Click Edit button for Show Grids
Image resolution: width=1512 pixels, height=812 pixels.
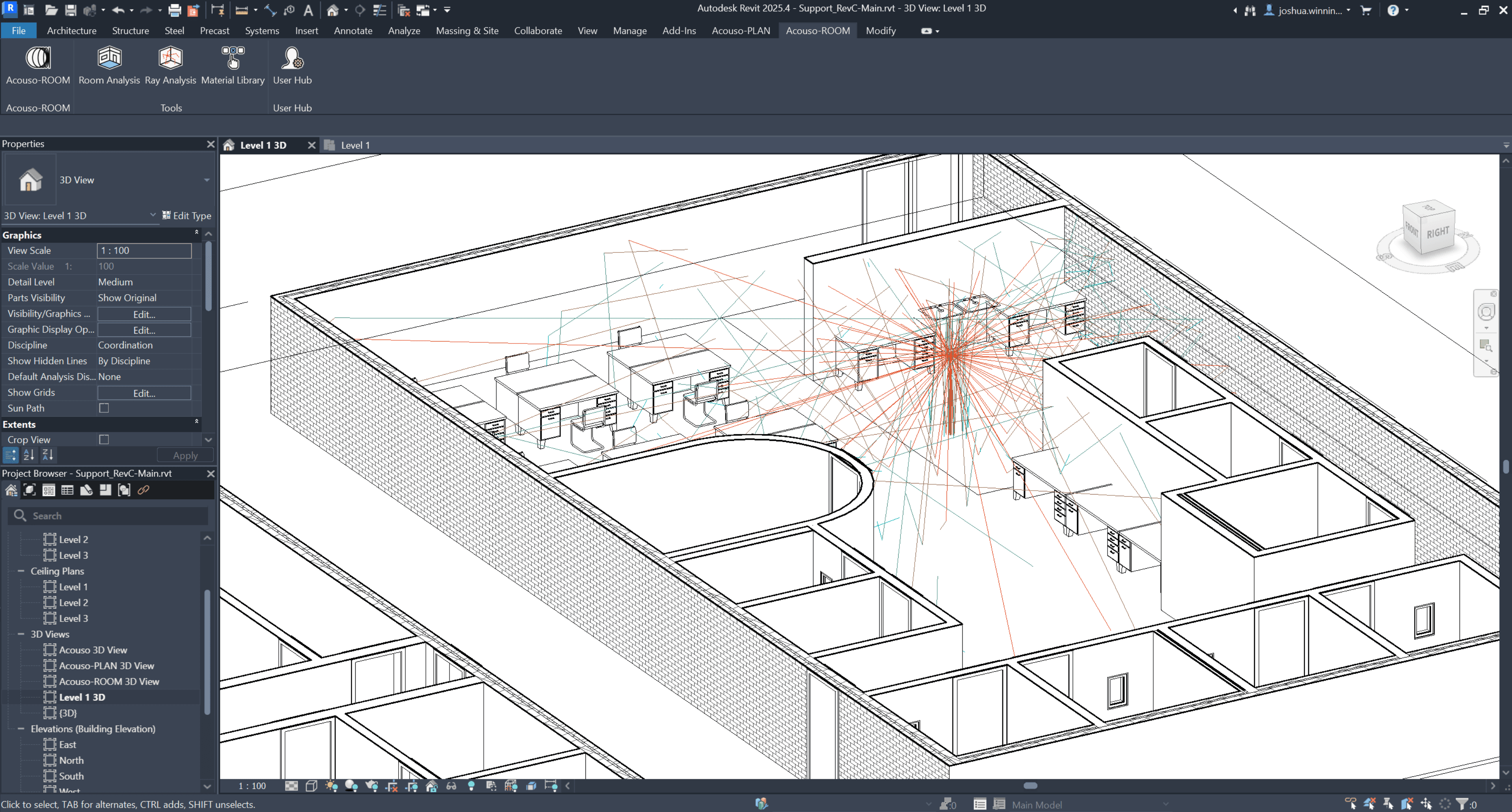pyautogui.click(x=144, y=393)
